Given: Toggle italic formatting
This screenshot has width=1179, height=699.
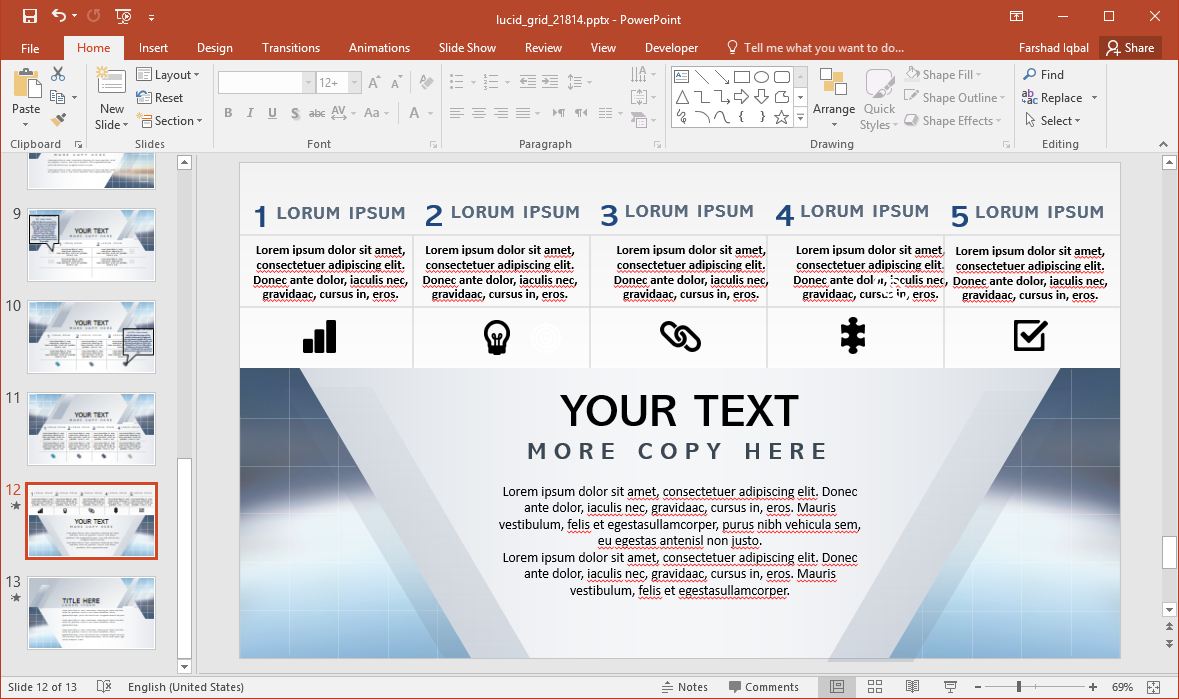Looking at the screenshot, I should tap(250, 114).
